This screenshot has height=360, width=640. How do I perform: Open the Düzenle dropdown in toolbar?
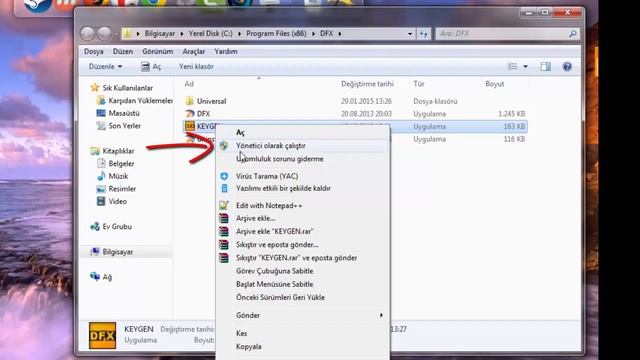point(105,67)
